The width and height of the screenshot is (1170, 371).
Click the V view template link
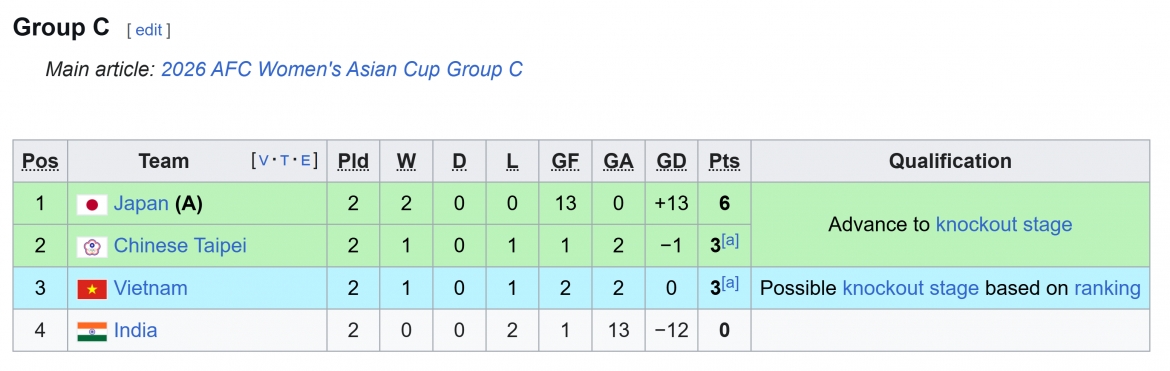[x=263, y=160]
